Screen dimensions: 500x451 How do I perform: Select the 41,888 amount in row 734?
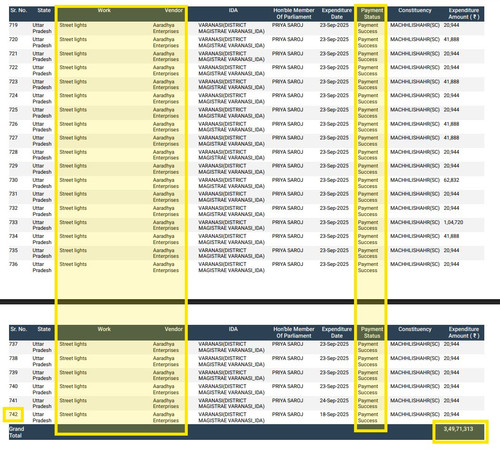point(451,236)
